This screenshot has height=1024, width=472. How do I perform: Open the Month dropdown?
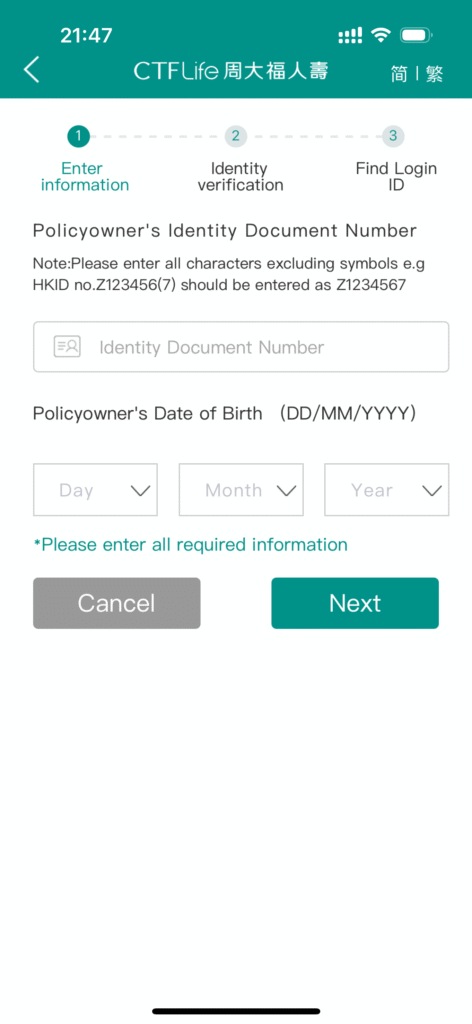point(241,490)
